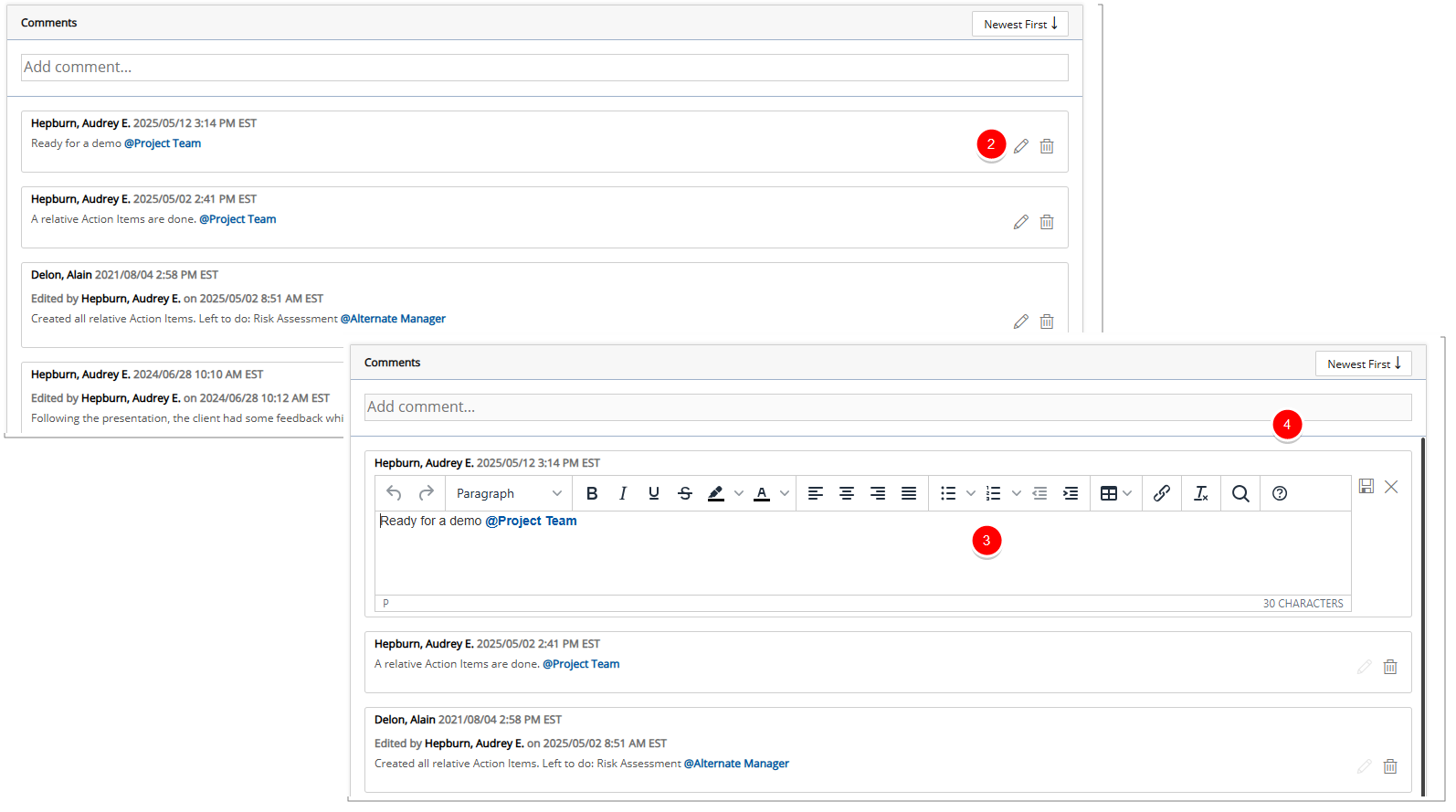
Task: Click the 'P' element path in editor status bar
Action: pyautogui.click(x=386, y=604)
